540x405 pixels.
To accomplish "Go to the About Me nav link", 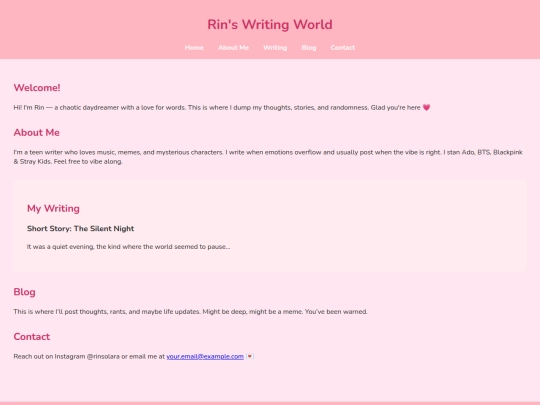I will click(233, 48).
